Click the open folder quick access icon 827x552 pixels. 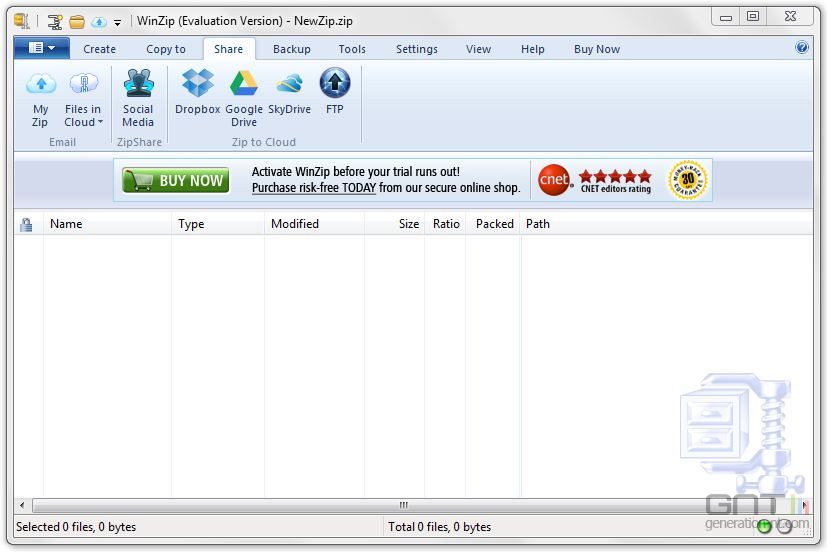[x=77, y=22]
